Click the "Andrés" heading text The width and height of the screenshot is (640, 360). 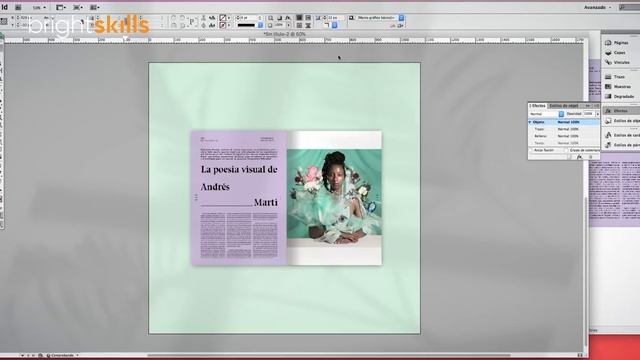pos(215,187)
